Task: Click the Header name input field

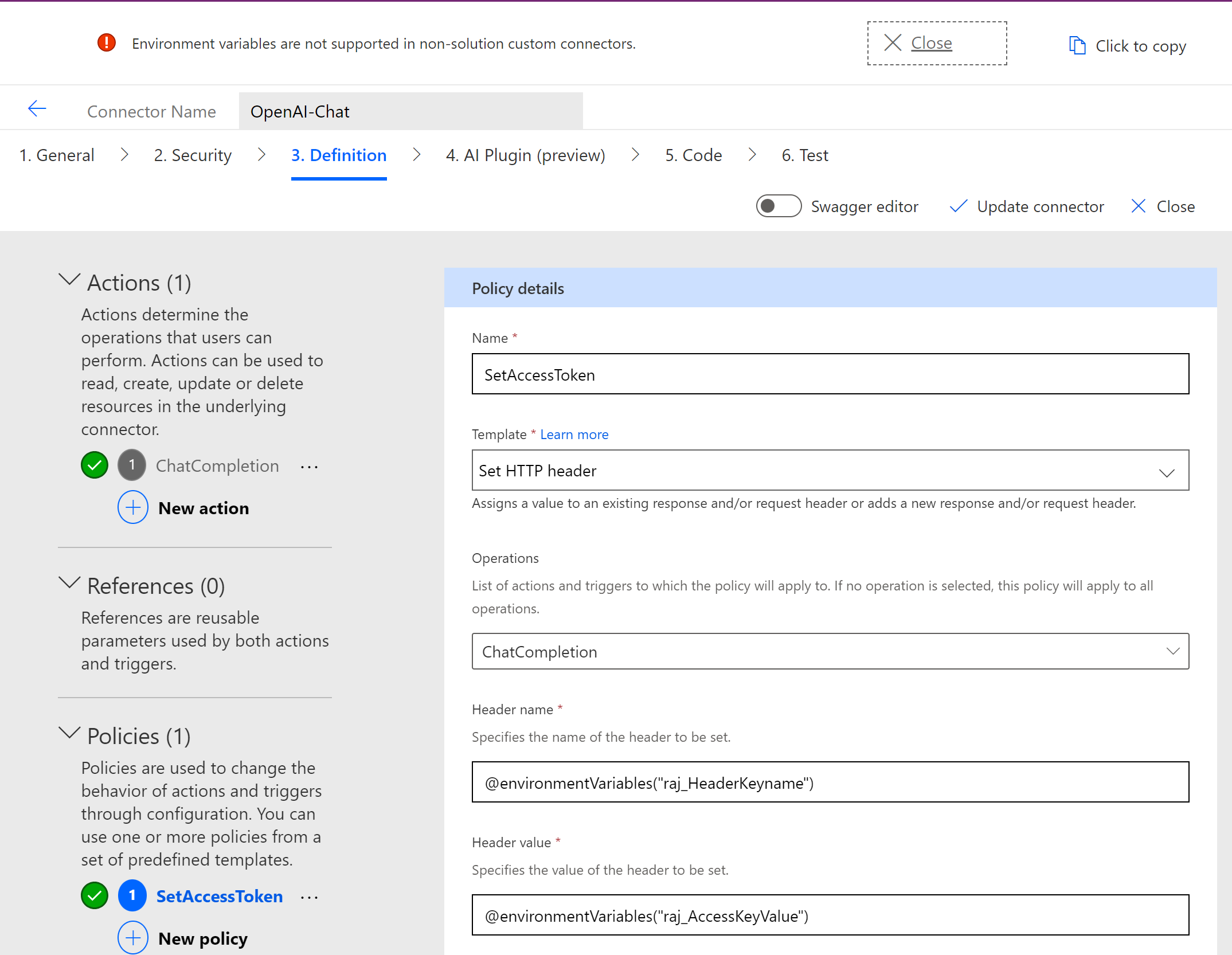Action: click(x=830, y=782)
